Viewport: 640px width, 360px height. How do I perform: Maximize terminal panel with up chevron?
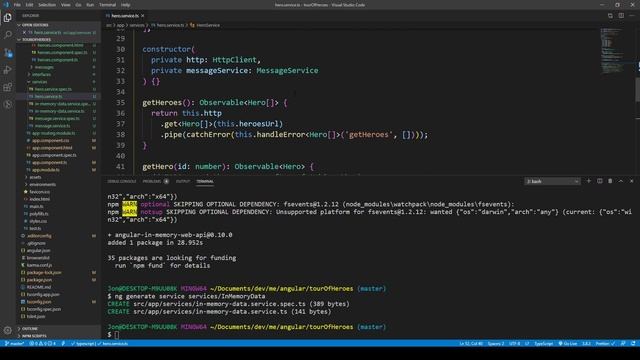[621, 181]
